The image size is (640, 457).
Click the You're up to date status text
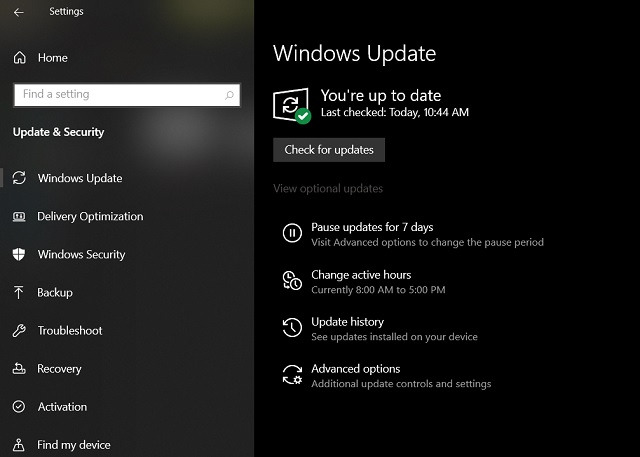(x=381, y=95)
